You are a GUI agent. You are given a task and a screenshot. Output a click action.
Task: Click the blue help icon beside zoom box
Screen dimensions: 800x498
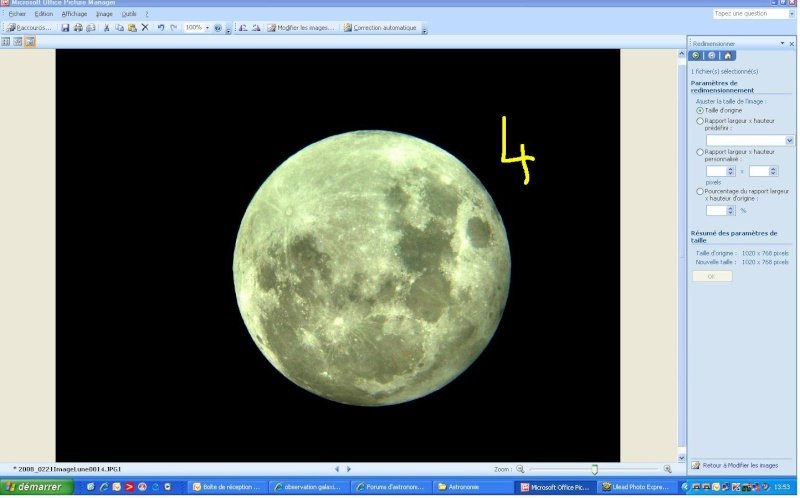218,28
